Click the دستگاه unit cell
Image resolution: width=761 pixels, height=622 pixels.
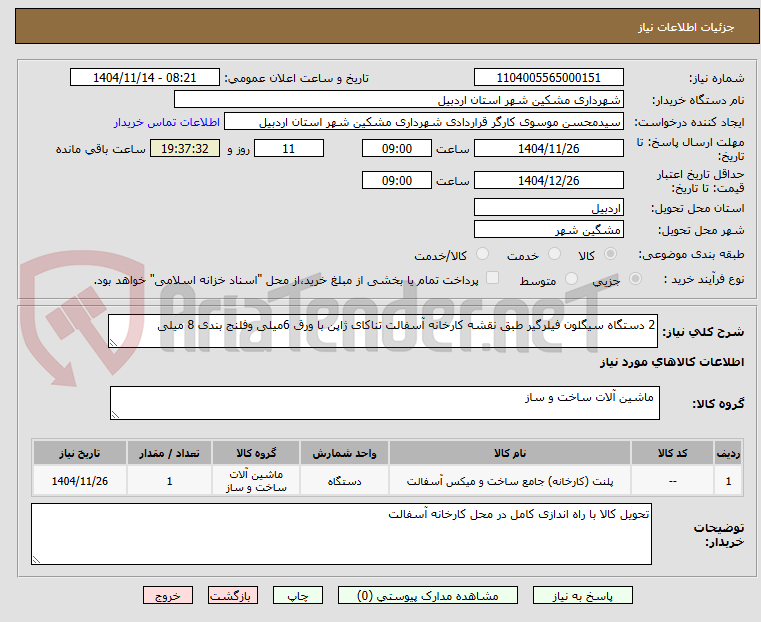point(344,481)
